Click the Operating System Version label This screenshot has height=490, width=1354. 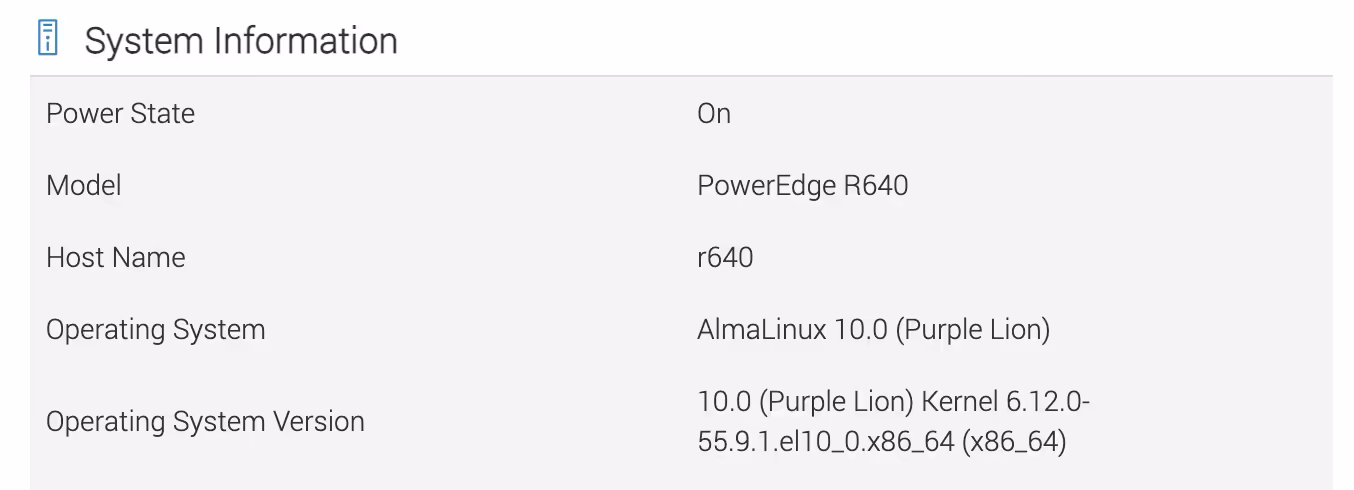click(205, 421)
